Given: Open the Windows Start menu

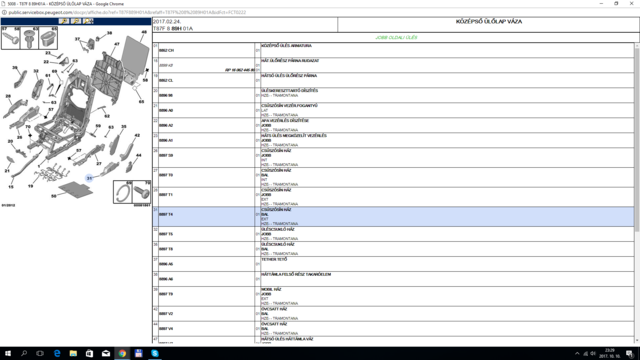Looking at the screenshot, I should click(x=8, y=353).
